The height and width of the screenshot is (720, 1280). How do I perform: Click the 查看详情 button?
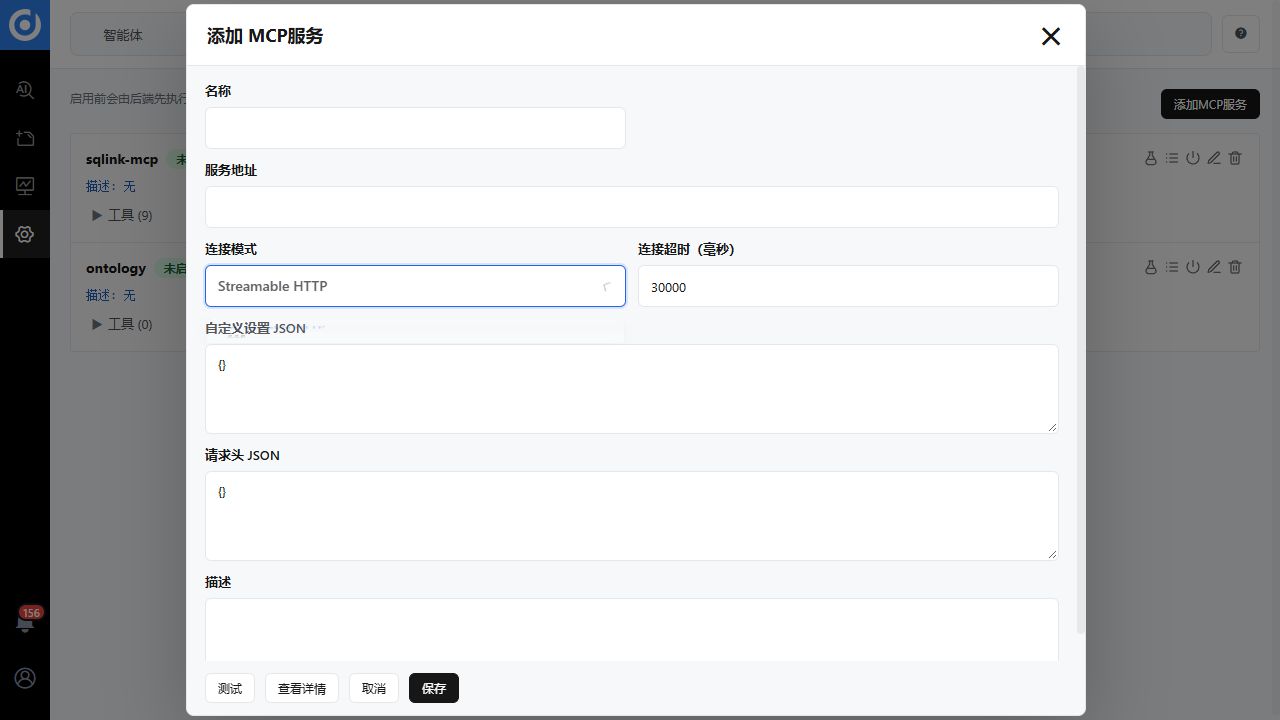click(x=302, y=688)
